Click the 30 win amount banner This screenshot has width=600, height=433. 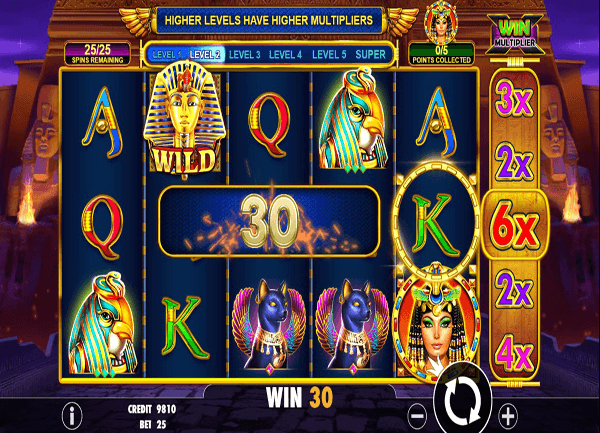point(269,221)
